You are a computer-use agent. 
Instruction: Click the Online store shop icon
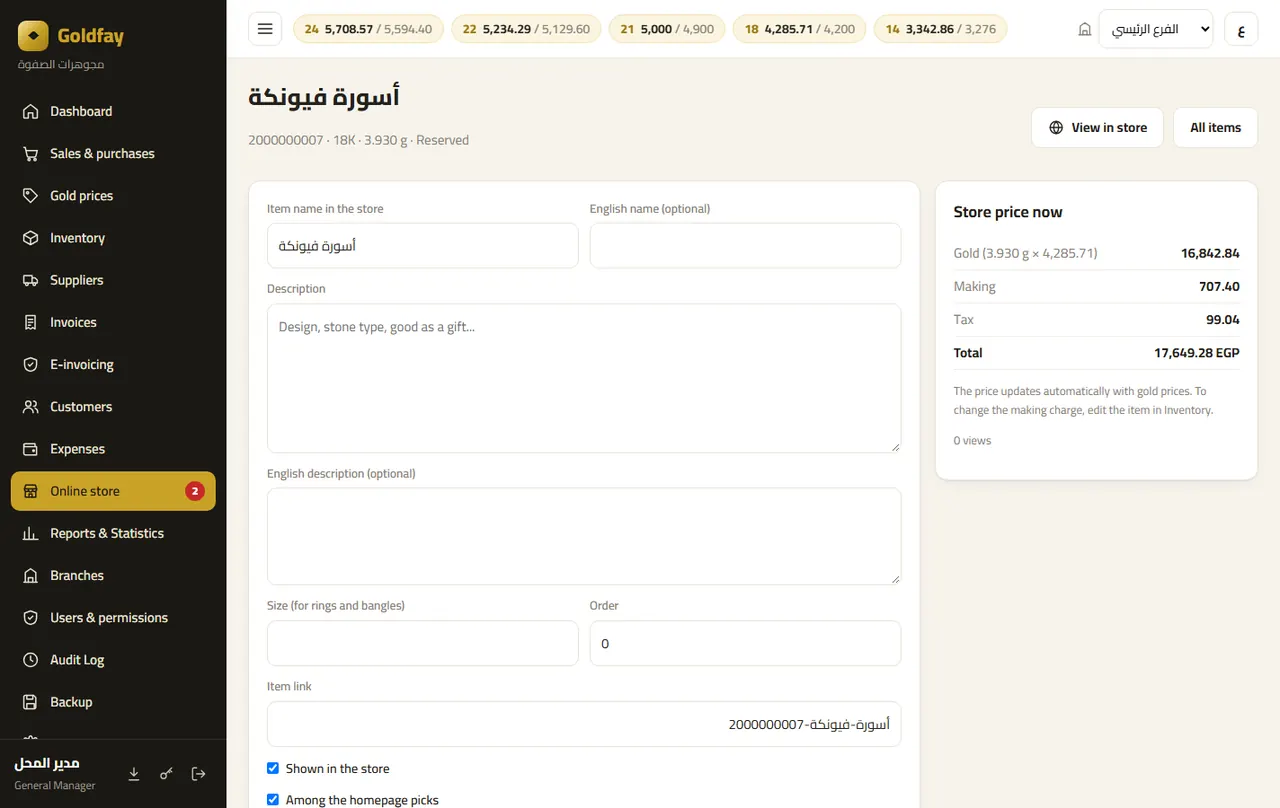click(31, 492)
